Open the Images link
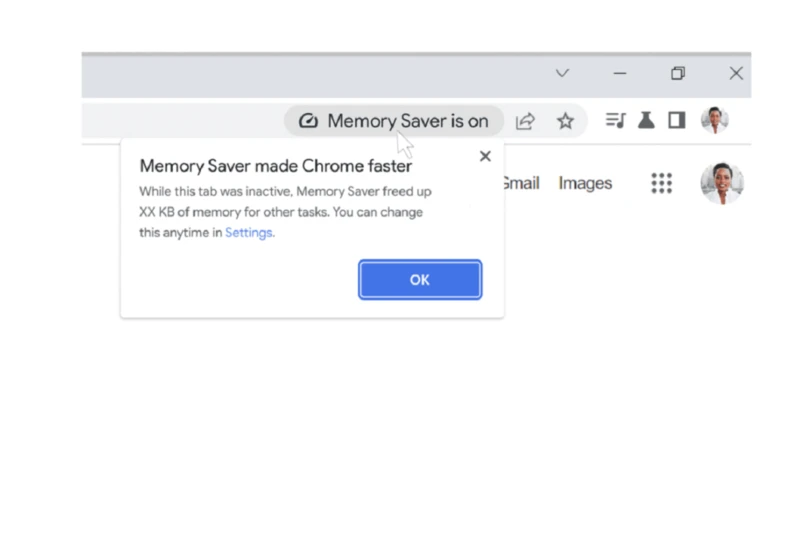This screenshot has width=800, height=560. 585,183
